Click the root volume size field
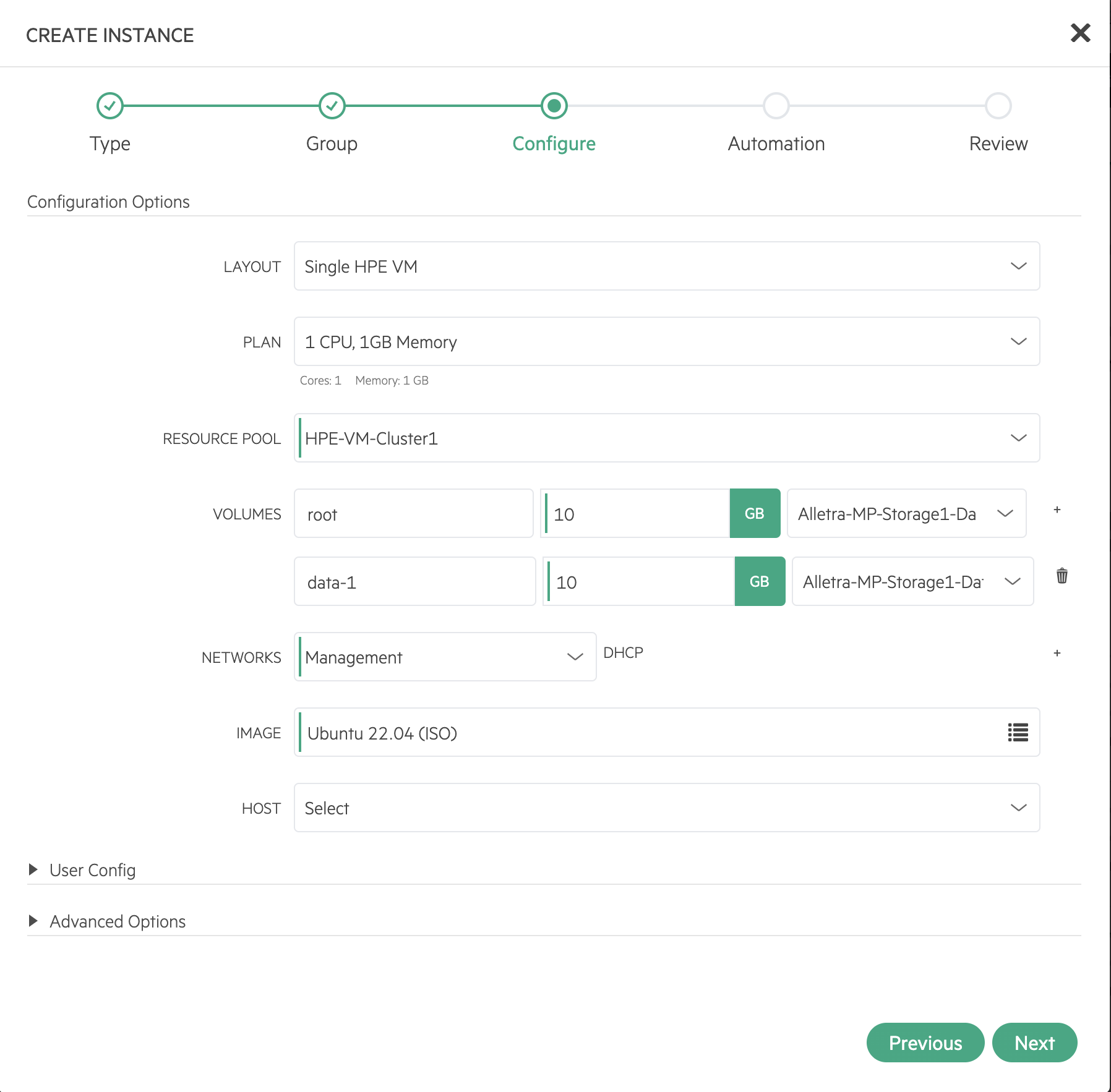 coord(635,513)
